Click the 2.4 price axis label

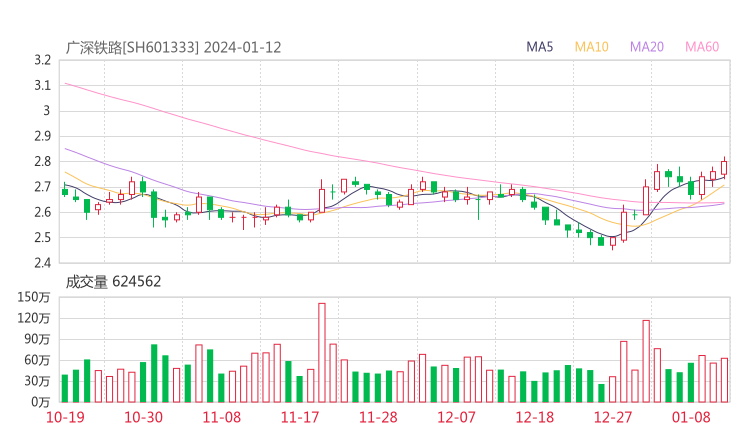pos(42,262)
